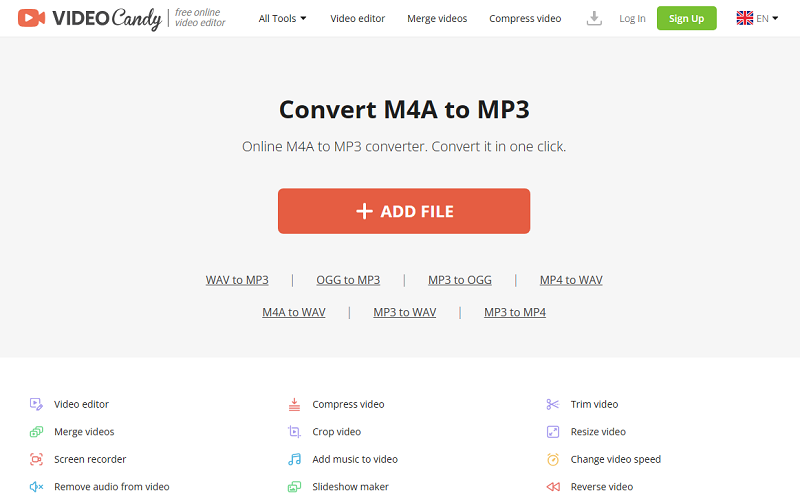Click the Video Candy logo icon
The height and width of the screenshot is (504, 800).
coord(31,18)
